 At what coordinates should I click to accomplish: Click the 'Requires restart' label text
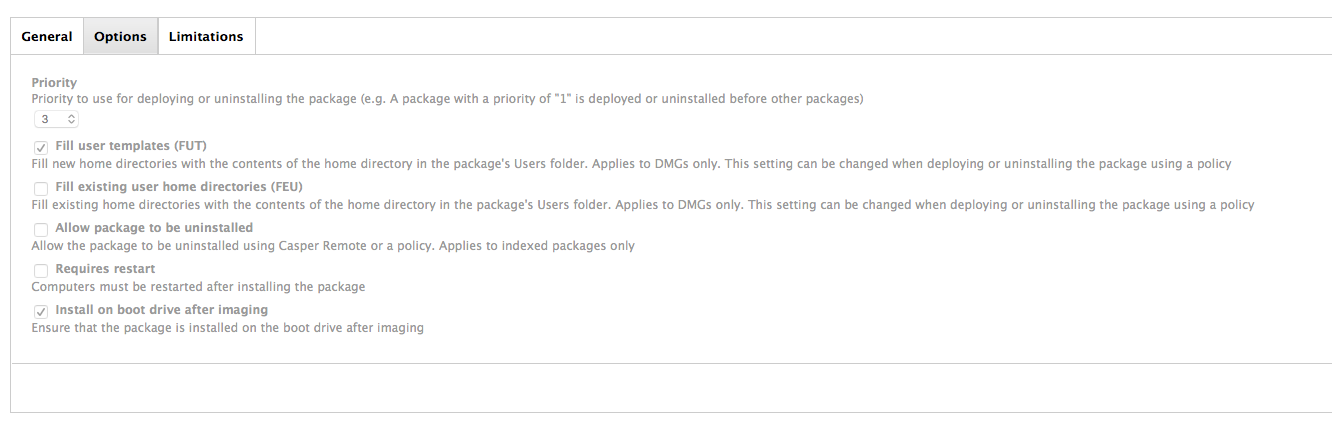(x=105, y=269)
